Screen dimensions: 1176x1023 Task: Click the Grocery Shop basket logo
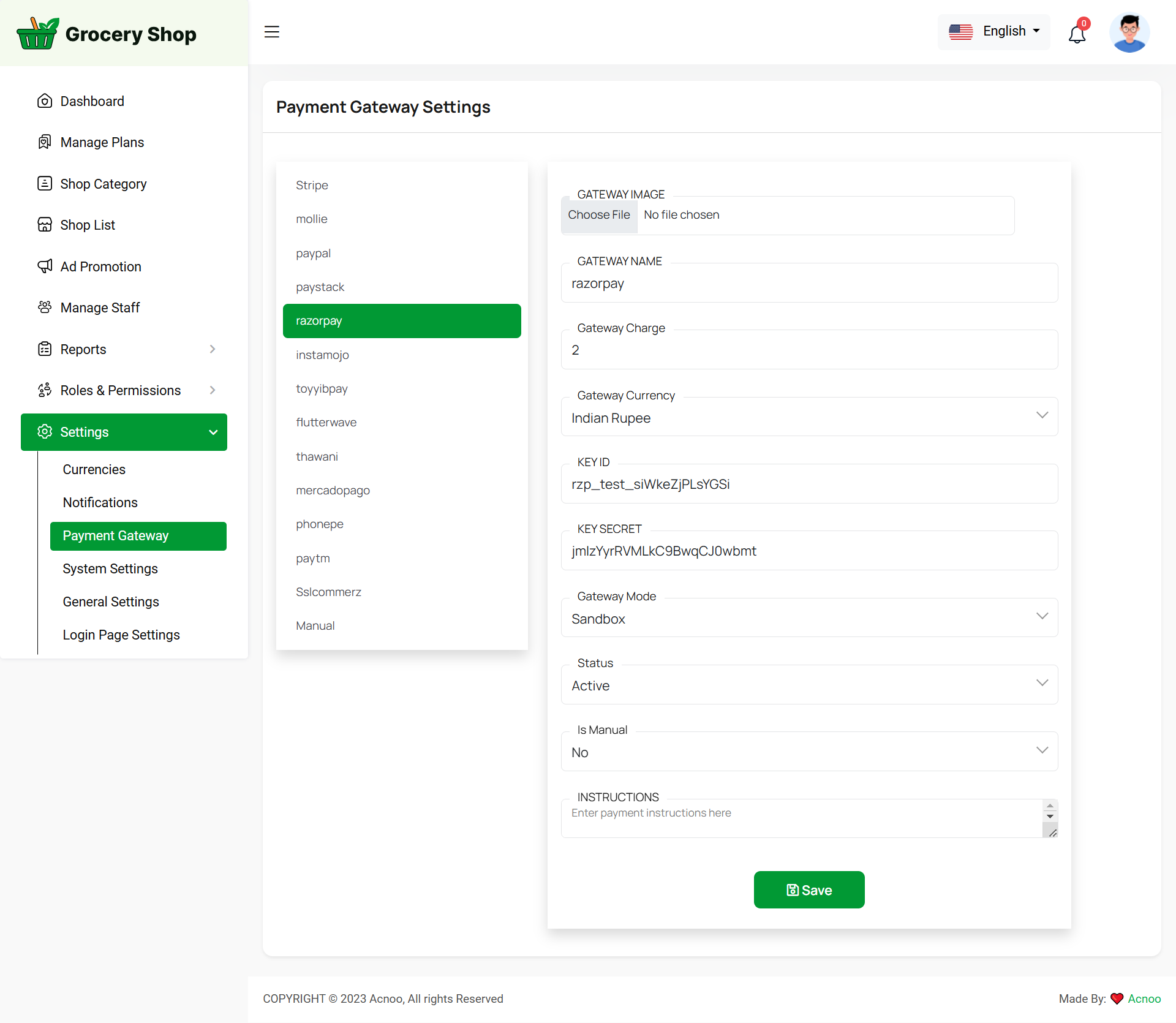(x=38, y=34)
